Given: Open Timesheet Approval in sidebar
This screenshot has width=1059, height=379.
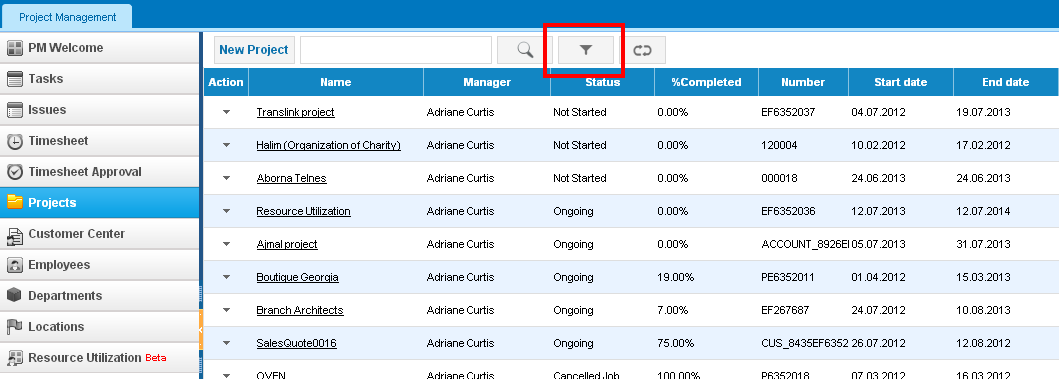Looking at the screenshot, I should point(99,172).
